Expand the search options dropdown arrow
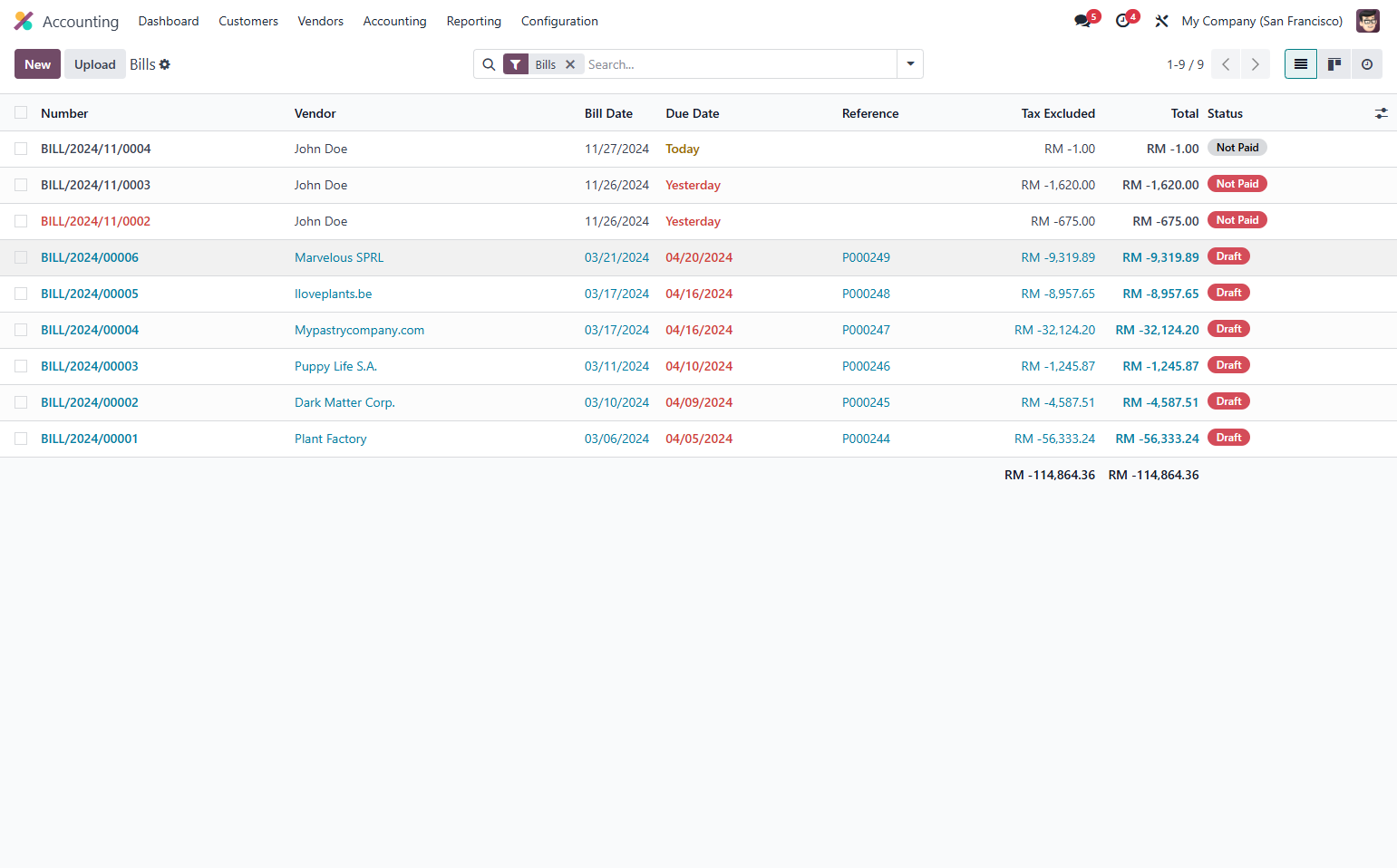This screenshot has width=1397, height=868. point(910,64)
